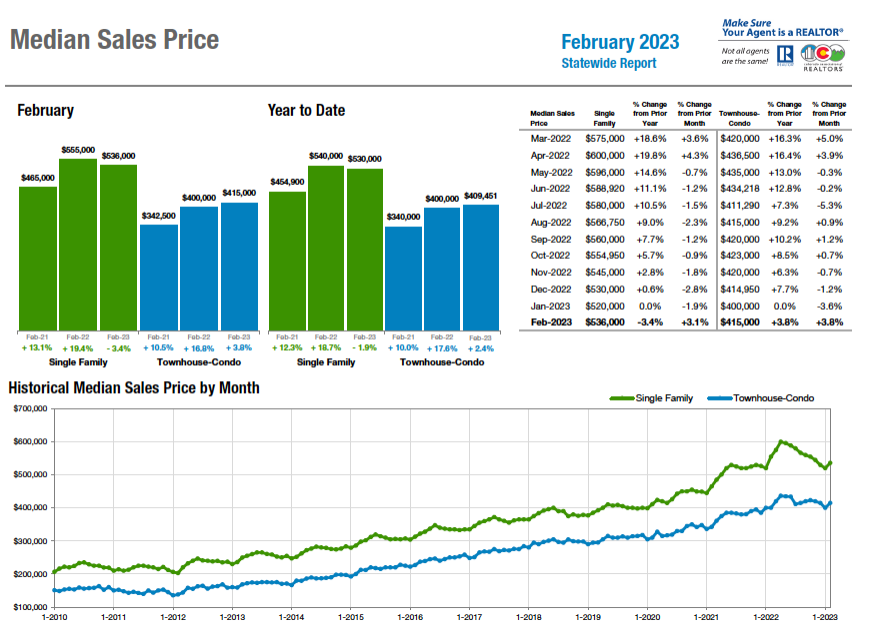This screenshot has width=870, height=628.
Task: Click the Townhouse-Condo blue legend marker
Action: pyautogui.click(x=720, y=398)
